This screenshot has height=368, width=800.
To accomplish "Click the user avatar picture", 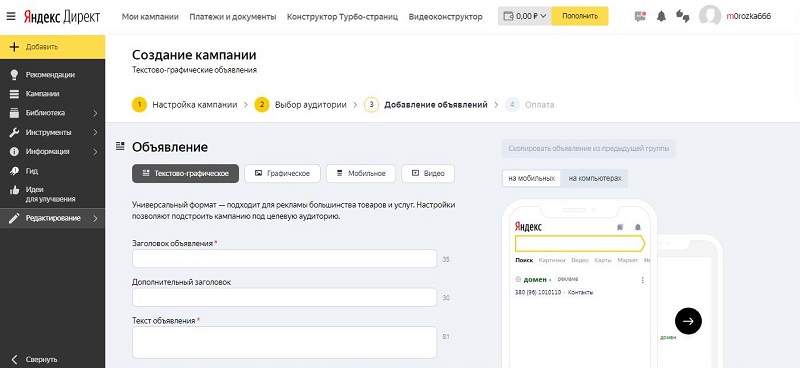I will pyautogui.click(x=710, y=16).
